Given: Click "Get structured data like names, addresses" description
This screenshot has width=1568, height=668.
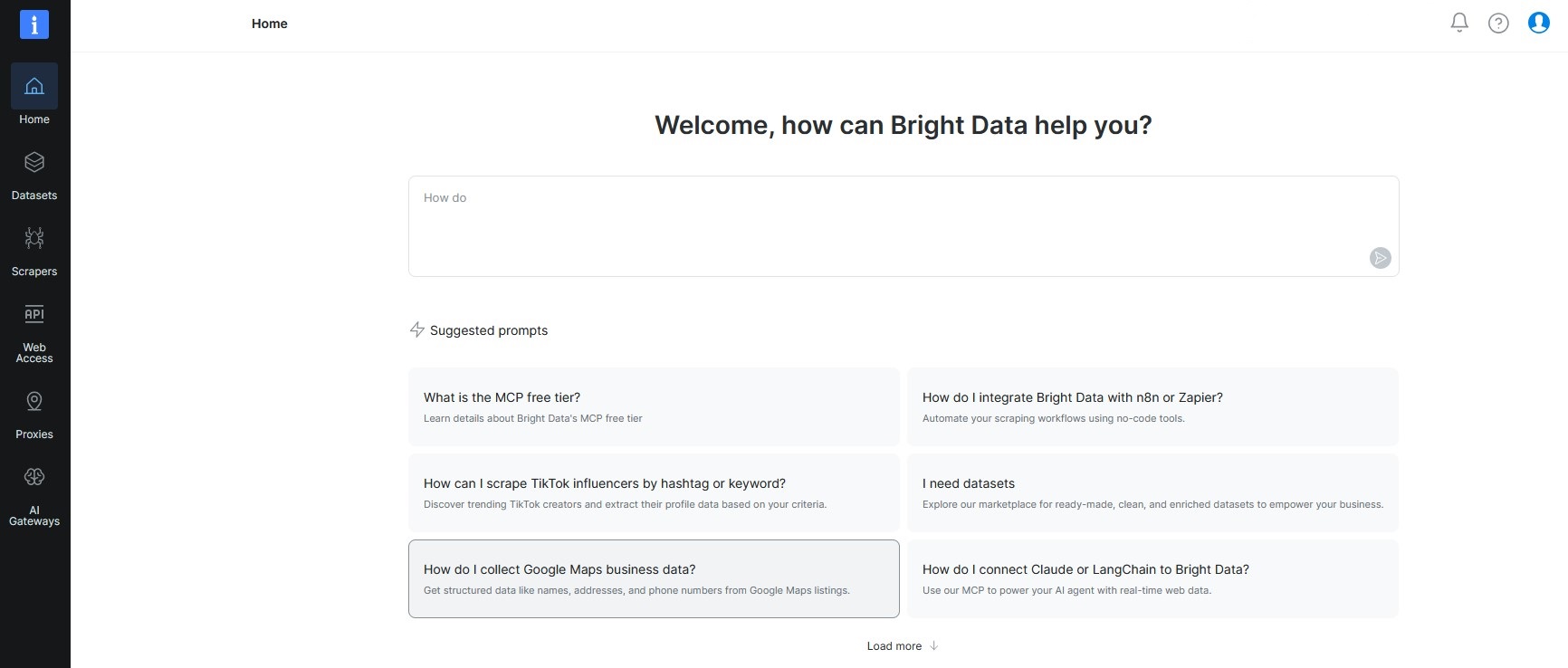Looking at the screenshot, I should click(636, 590).
